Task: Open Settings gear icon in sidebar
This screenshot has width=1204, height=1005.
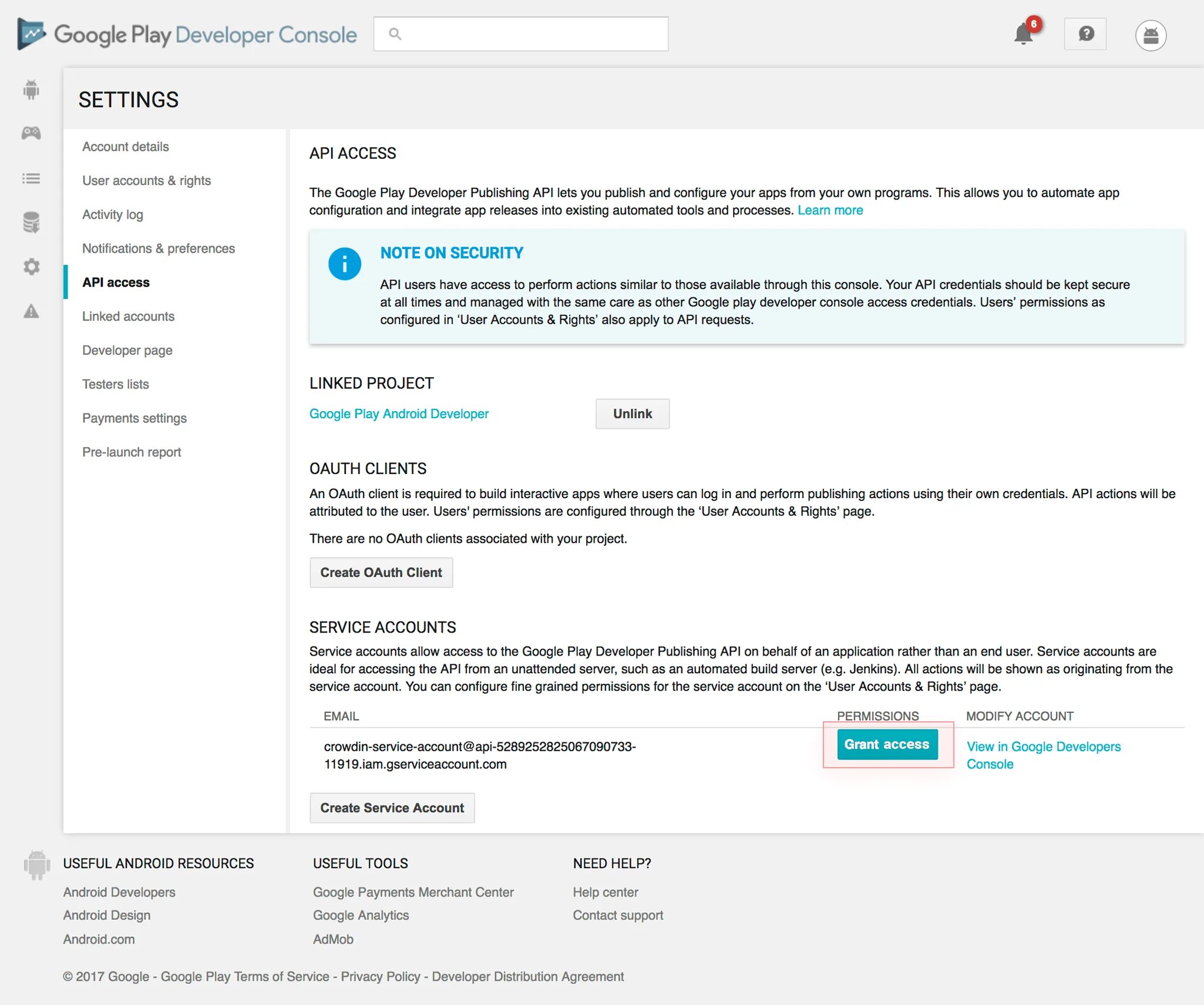Action: (x=31, y=267)
